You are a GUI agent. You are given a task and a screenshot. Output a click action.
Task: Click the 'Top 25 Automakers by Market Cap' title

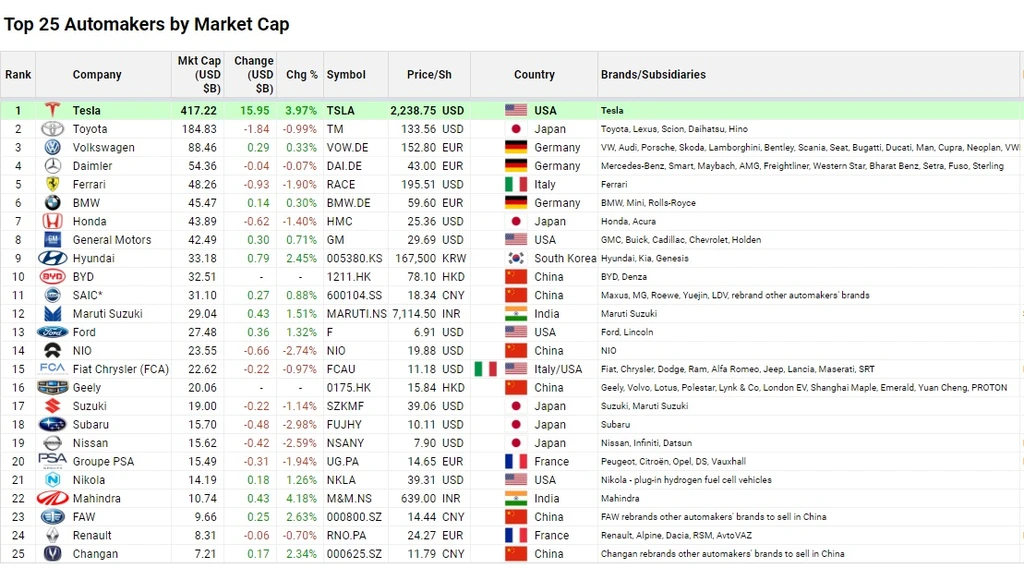click(147, 24)
